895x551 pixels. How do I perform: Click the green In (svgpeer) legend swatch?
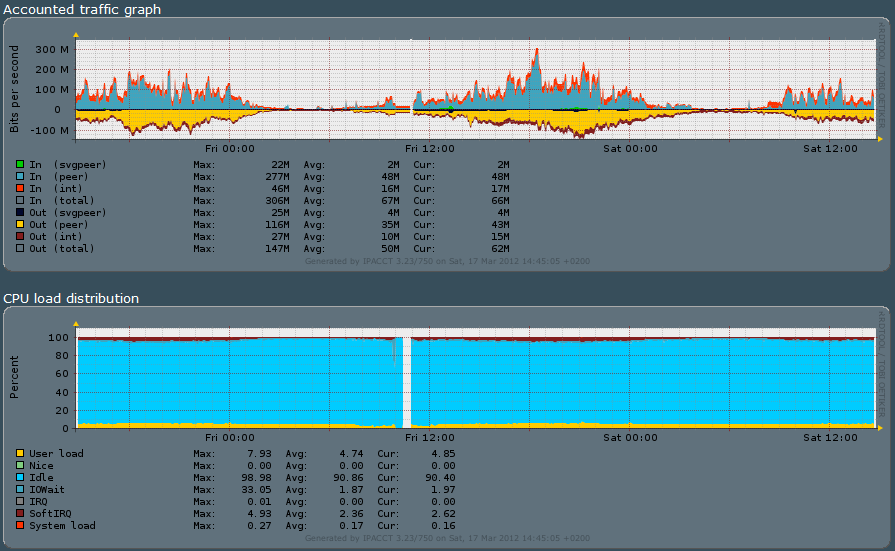[20, 164]
